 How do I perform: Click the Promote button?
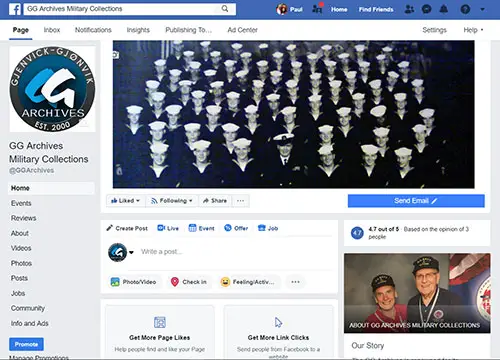tap(26, 344)
